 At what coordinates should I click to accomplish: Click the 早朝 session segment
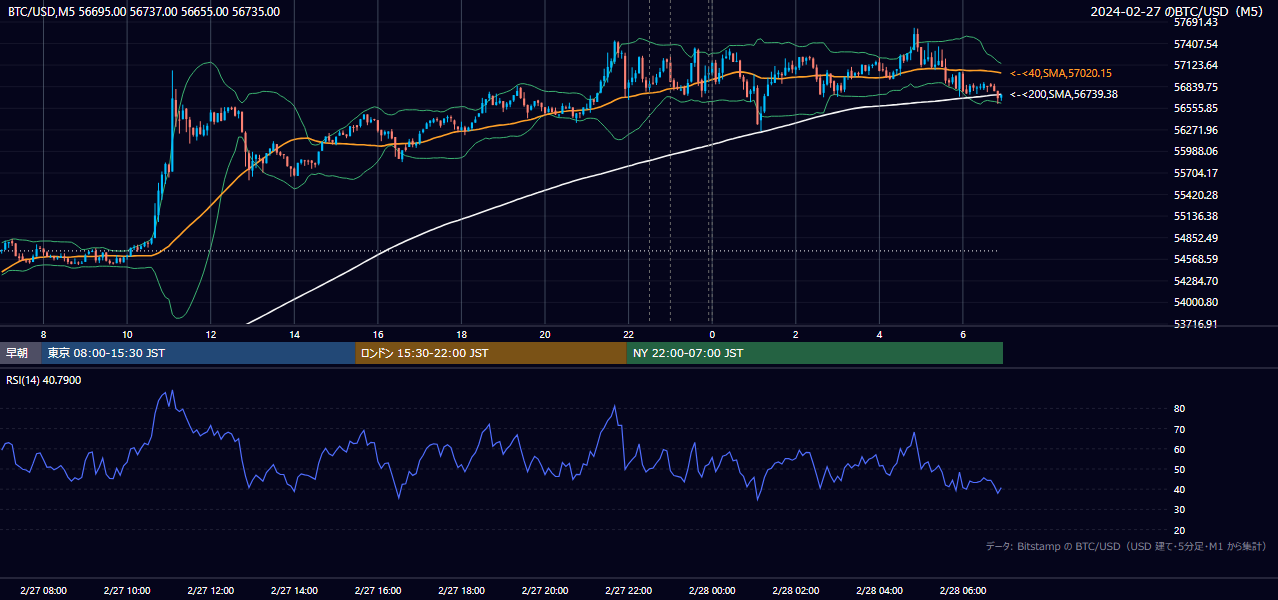click(x=20, y=353)
